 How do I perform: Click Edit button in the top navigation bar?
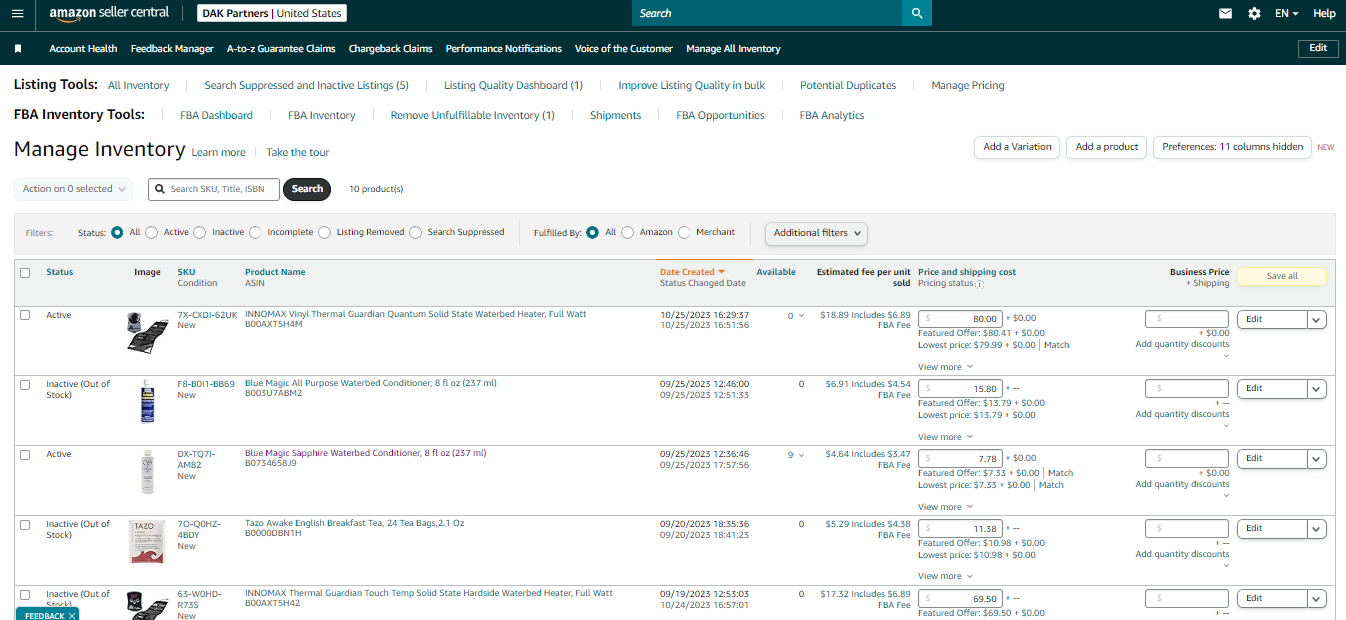(1318, 48)
